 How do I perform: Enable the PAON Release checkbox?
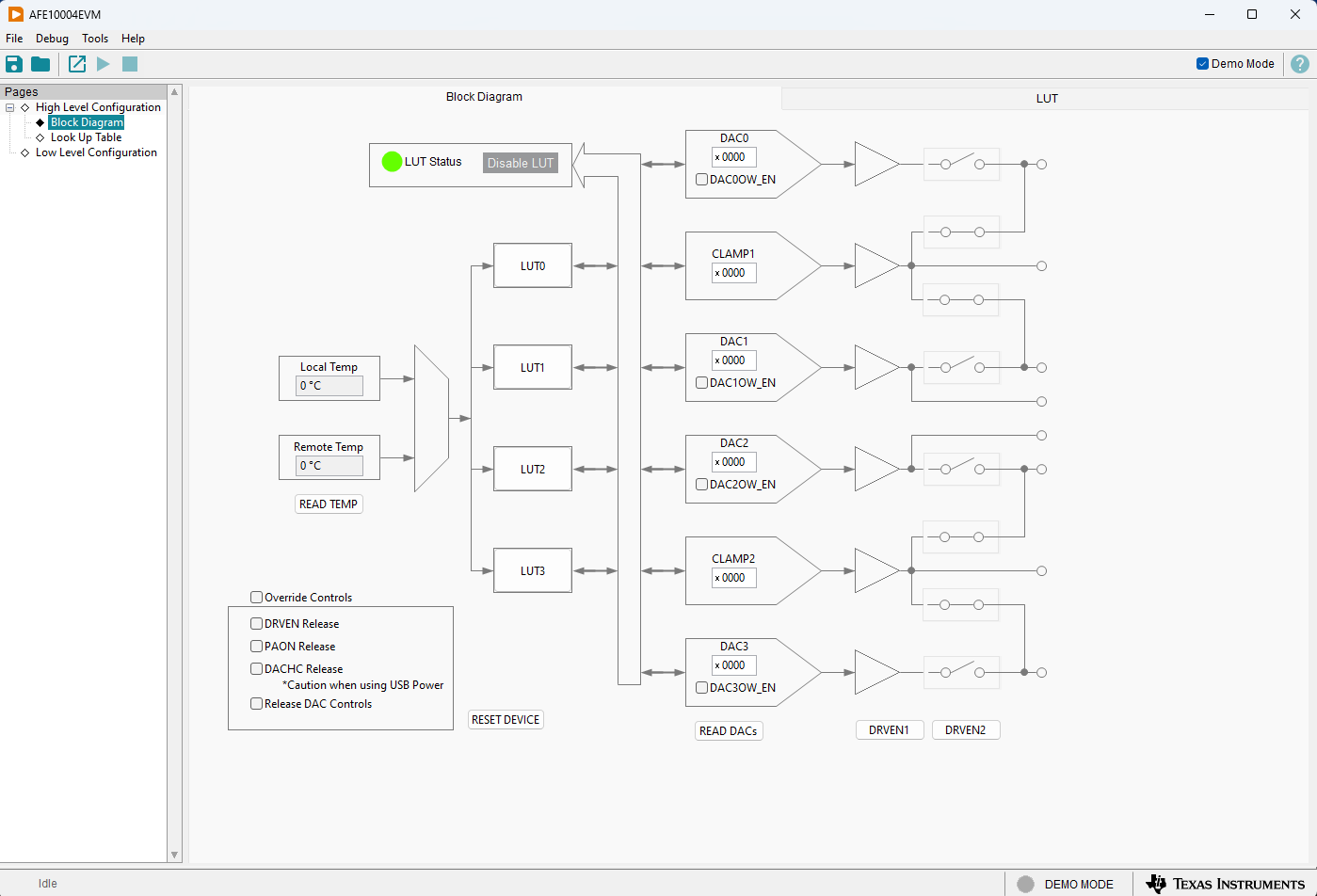[256, 647]
